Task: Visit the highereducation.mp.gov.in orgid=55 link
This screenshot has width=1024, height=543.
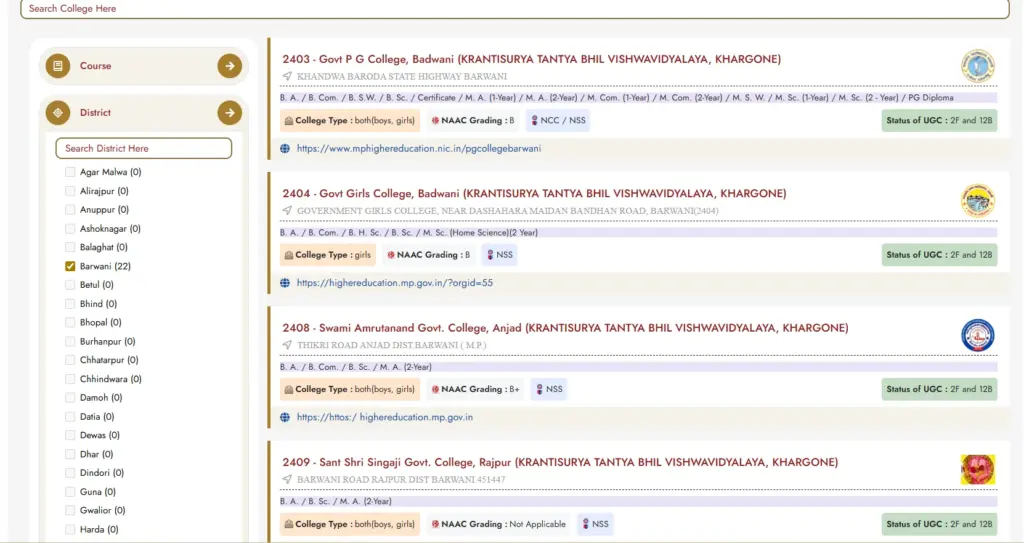Action: 394,283
